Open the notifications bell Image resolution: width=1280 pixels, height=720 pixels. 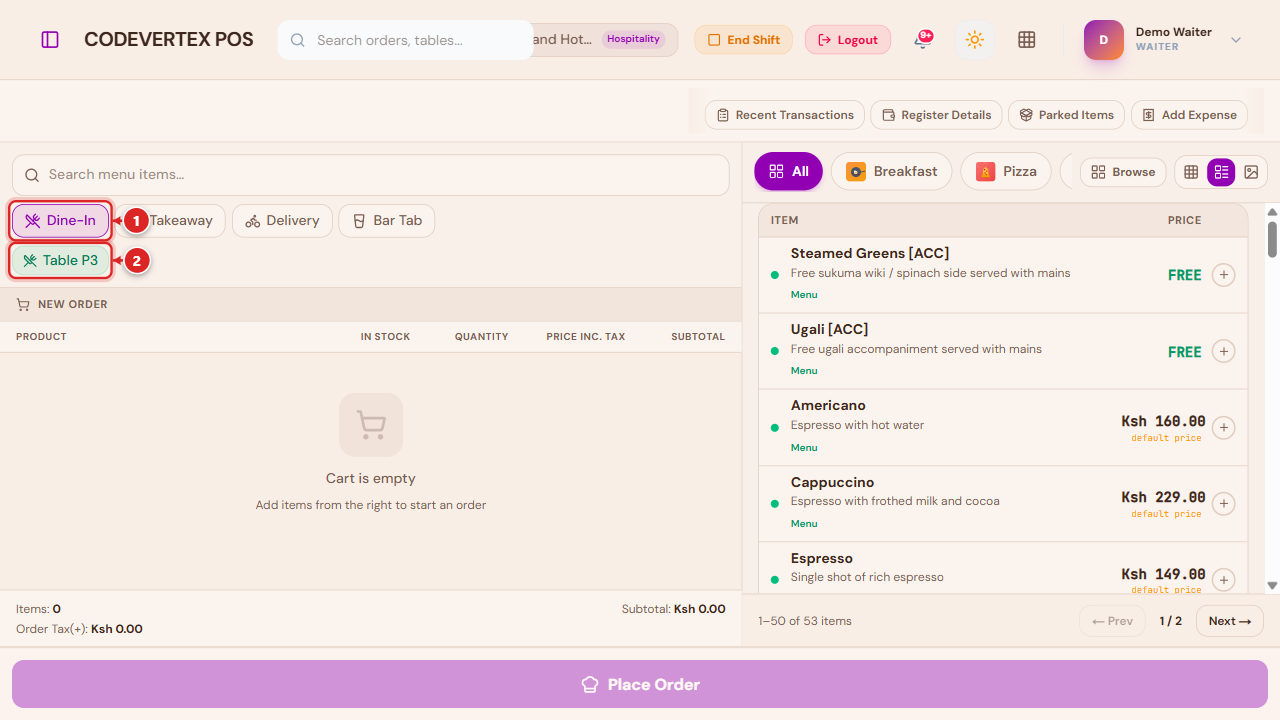click(922, 40)
